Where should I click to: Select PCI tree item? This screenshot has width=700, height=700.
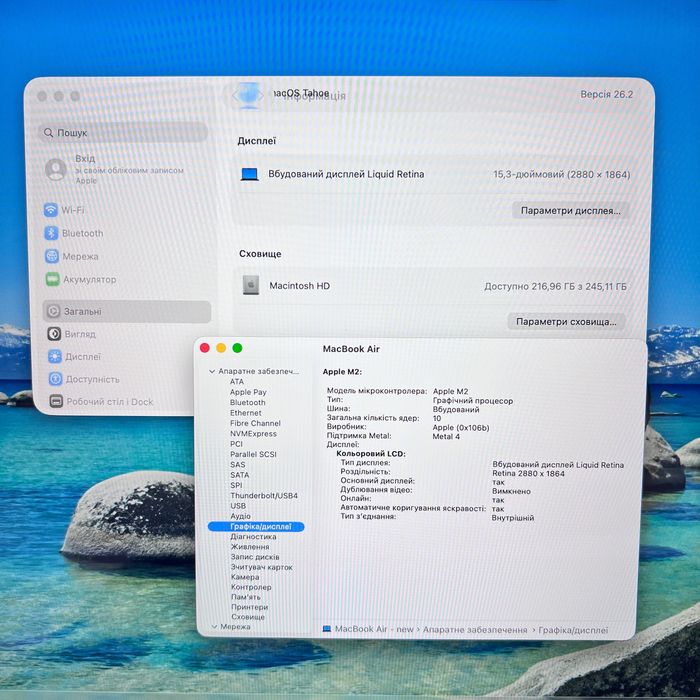(x=236, y=444)
